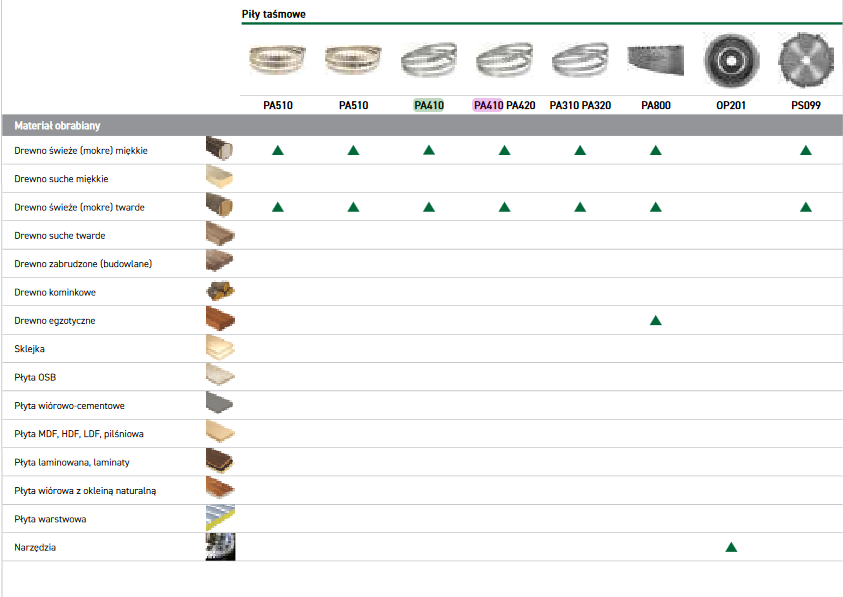Select the band saw image above PA310 PA320

coord(580,60)
